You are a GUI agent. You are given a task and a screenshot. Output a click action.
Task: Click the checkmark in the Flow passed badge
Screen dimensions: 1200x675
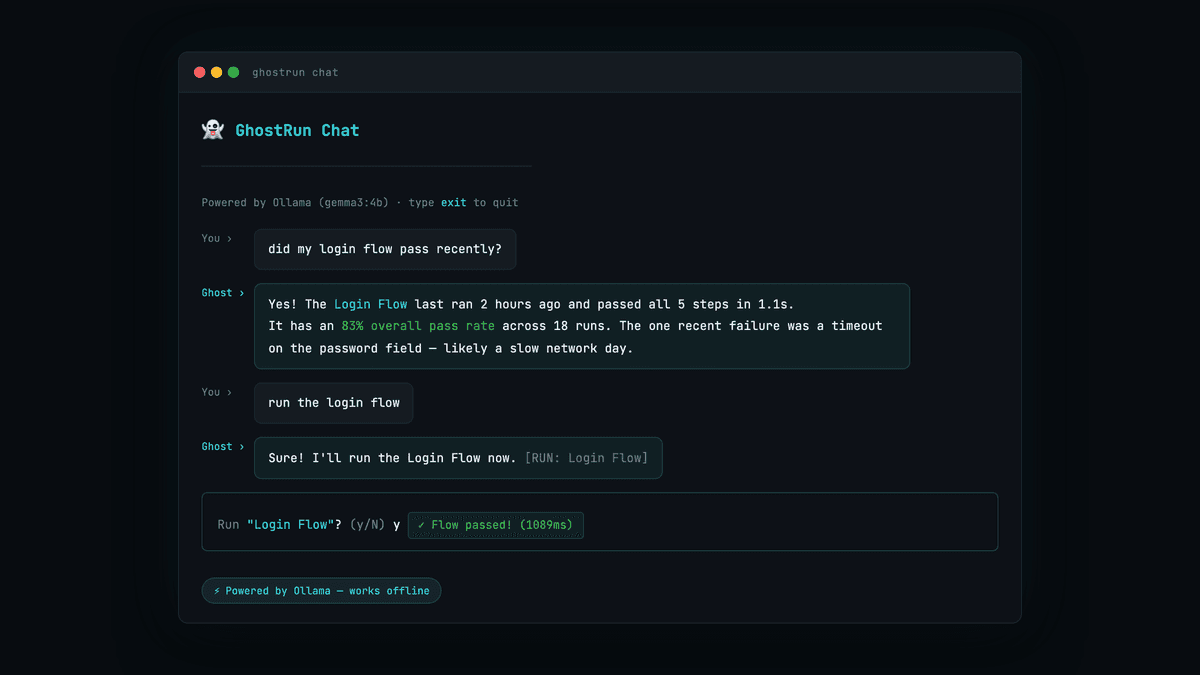point(424,524)
